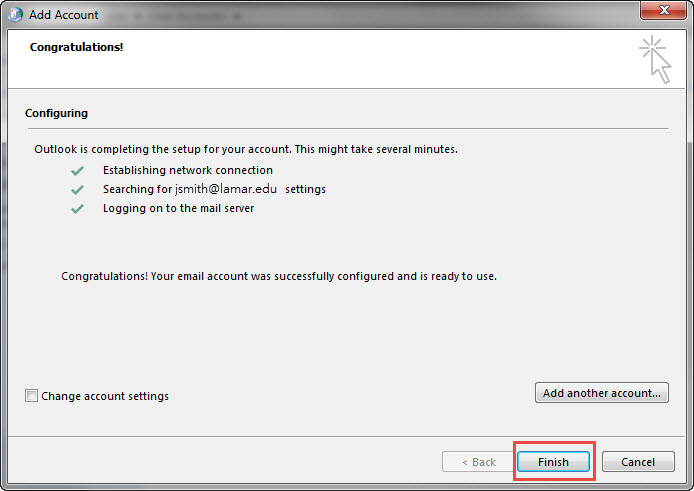Viewport: 694px width, 491px height.
Task: Enable the Change account settings checkbox
Action: click(x=31, y=396)
